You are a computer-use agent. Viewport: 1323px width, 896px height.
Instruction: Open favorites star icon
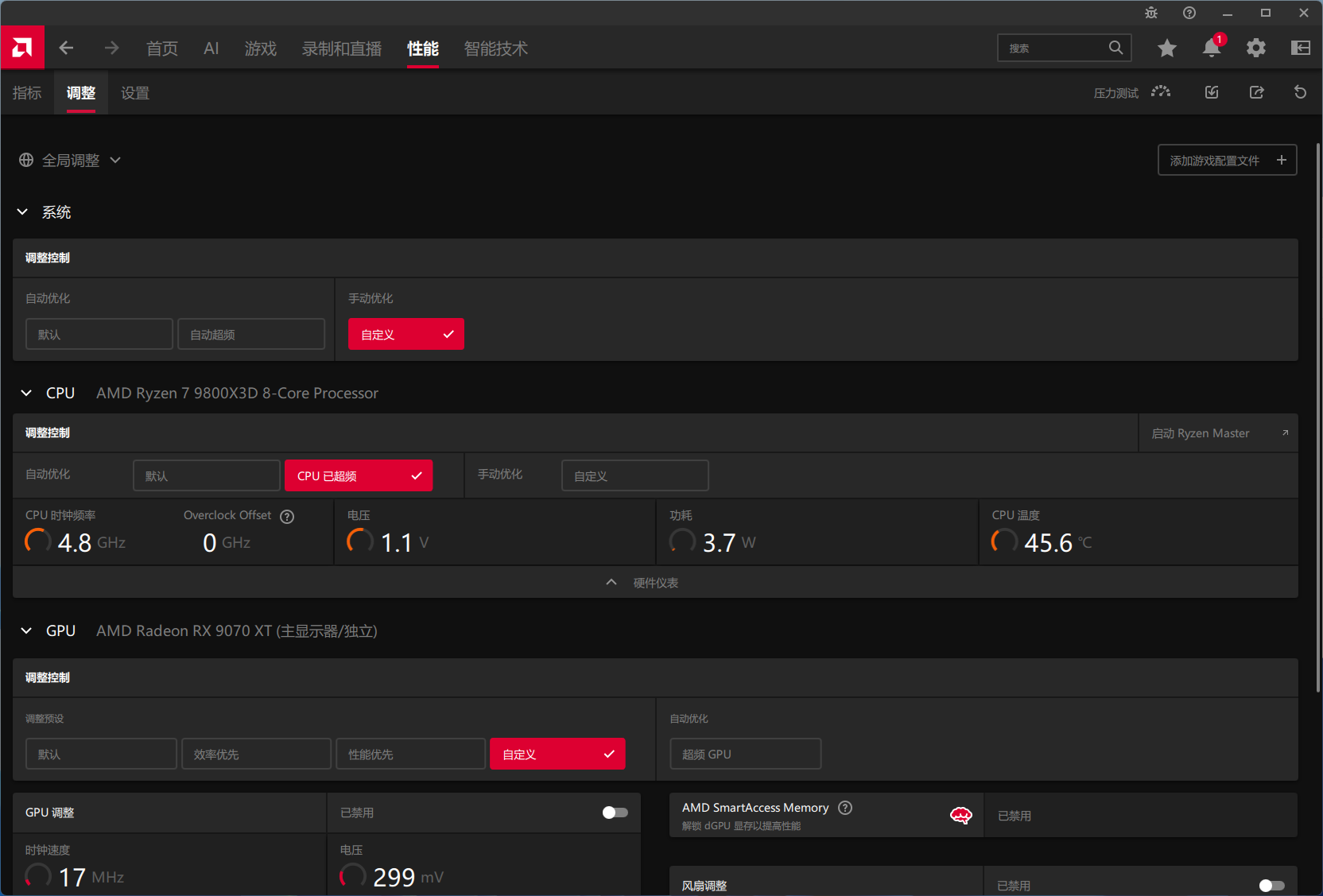(x=1166, y=48)
